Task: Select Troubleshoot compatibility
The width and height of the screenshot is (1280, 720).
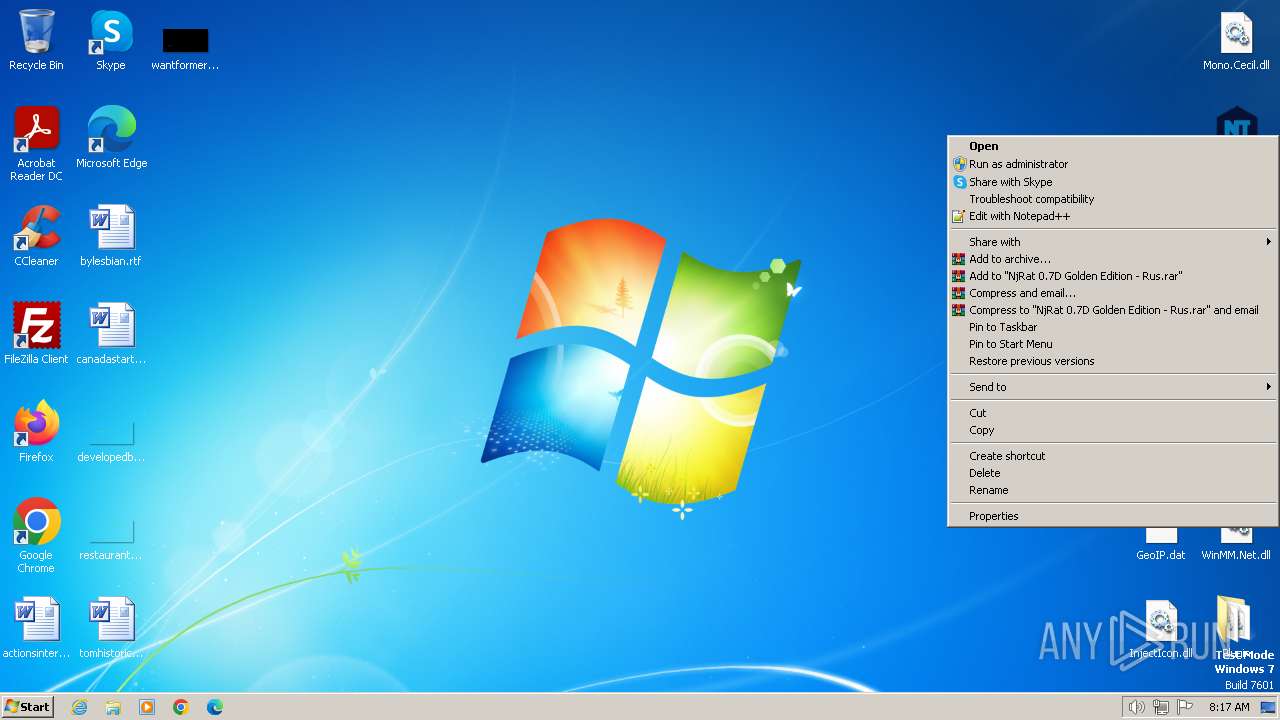Action: 1112,199
